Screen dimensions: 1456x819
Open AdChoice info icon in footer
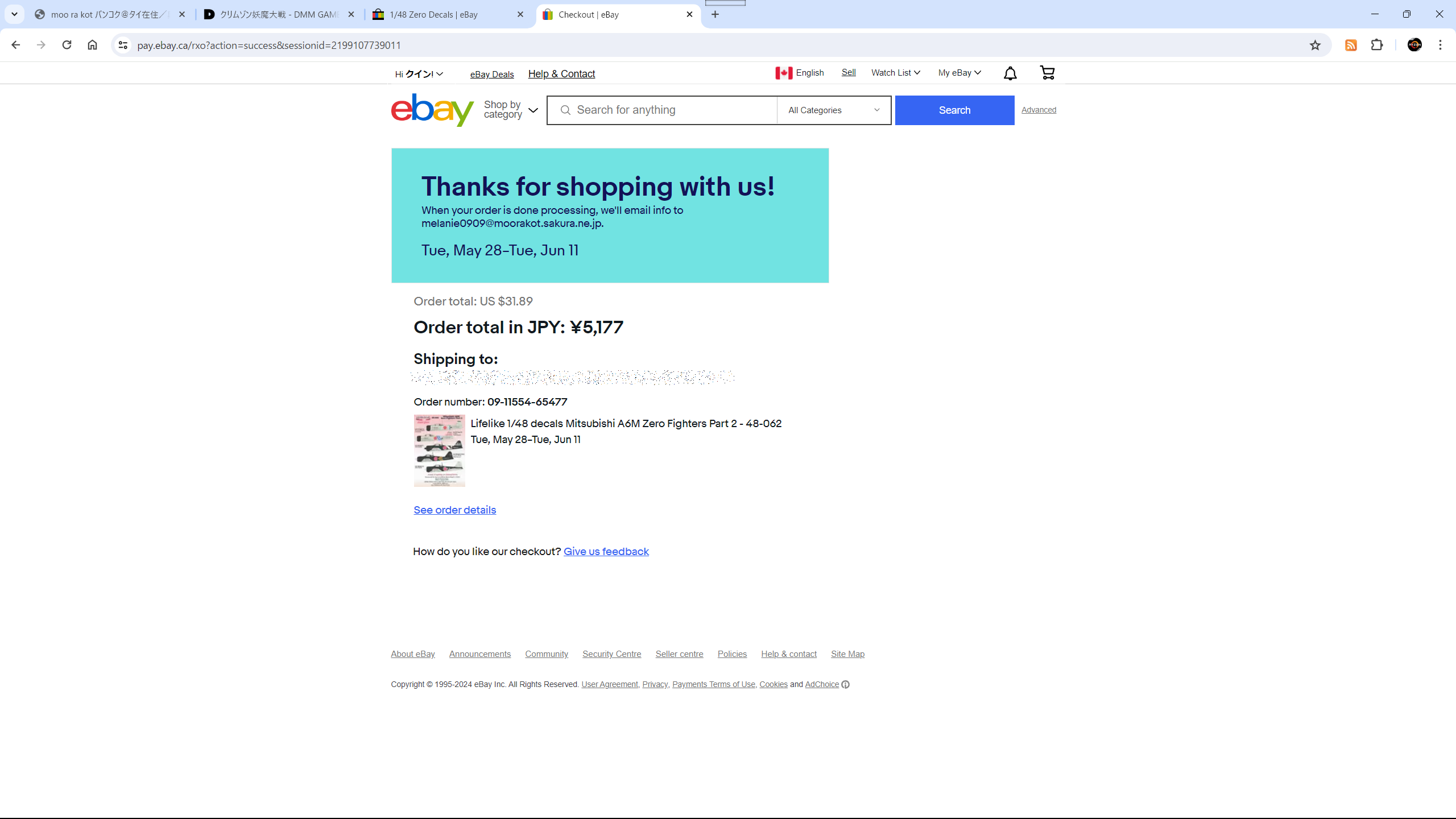click(846, 684)
